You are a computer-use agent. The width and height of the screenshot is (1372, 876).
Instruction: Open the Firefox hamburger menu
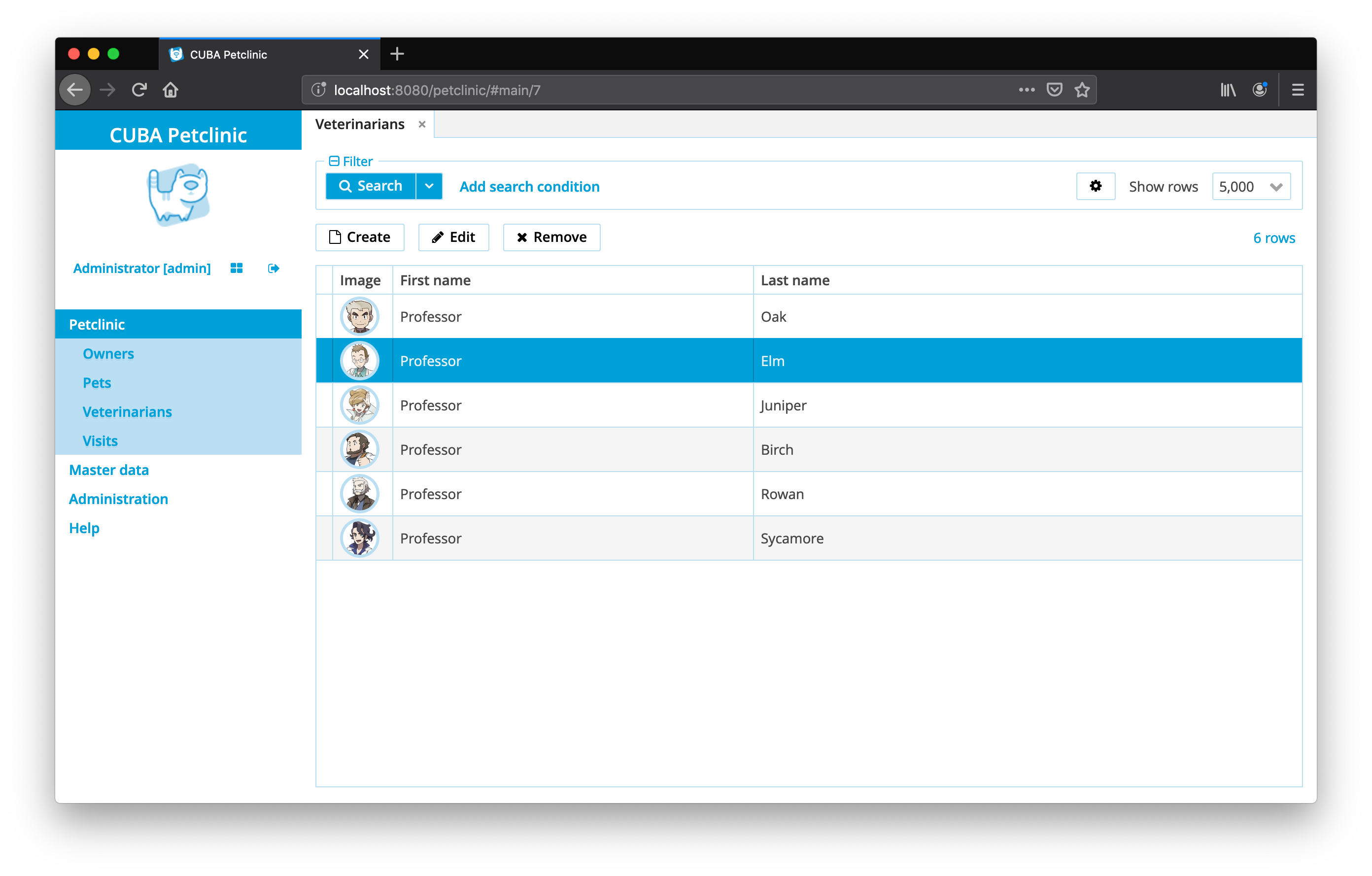click(x=1298, y=90)
